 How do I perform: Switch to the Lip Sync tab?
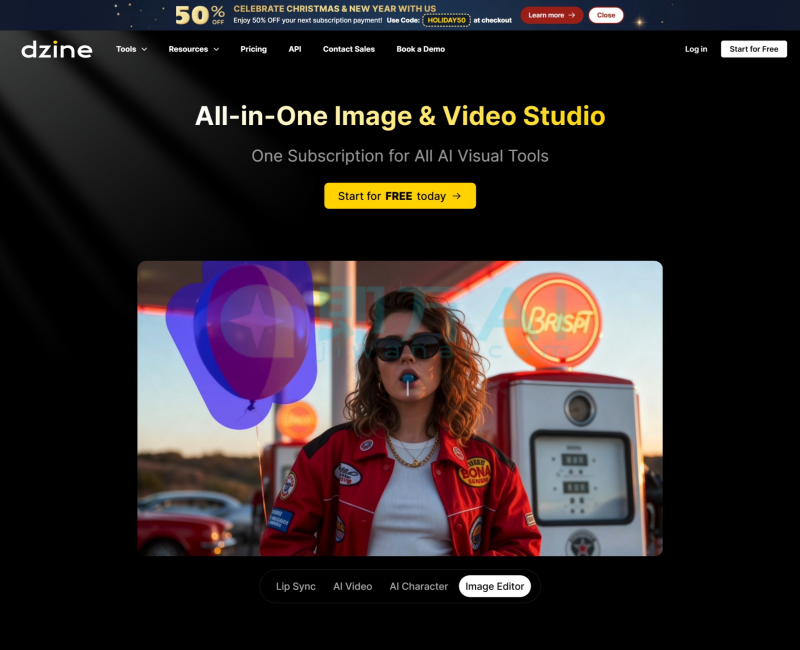point(295,586)
